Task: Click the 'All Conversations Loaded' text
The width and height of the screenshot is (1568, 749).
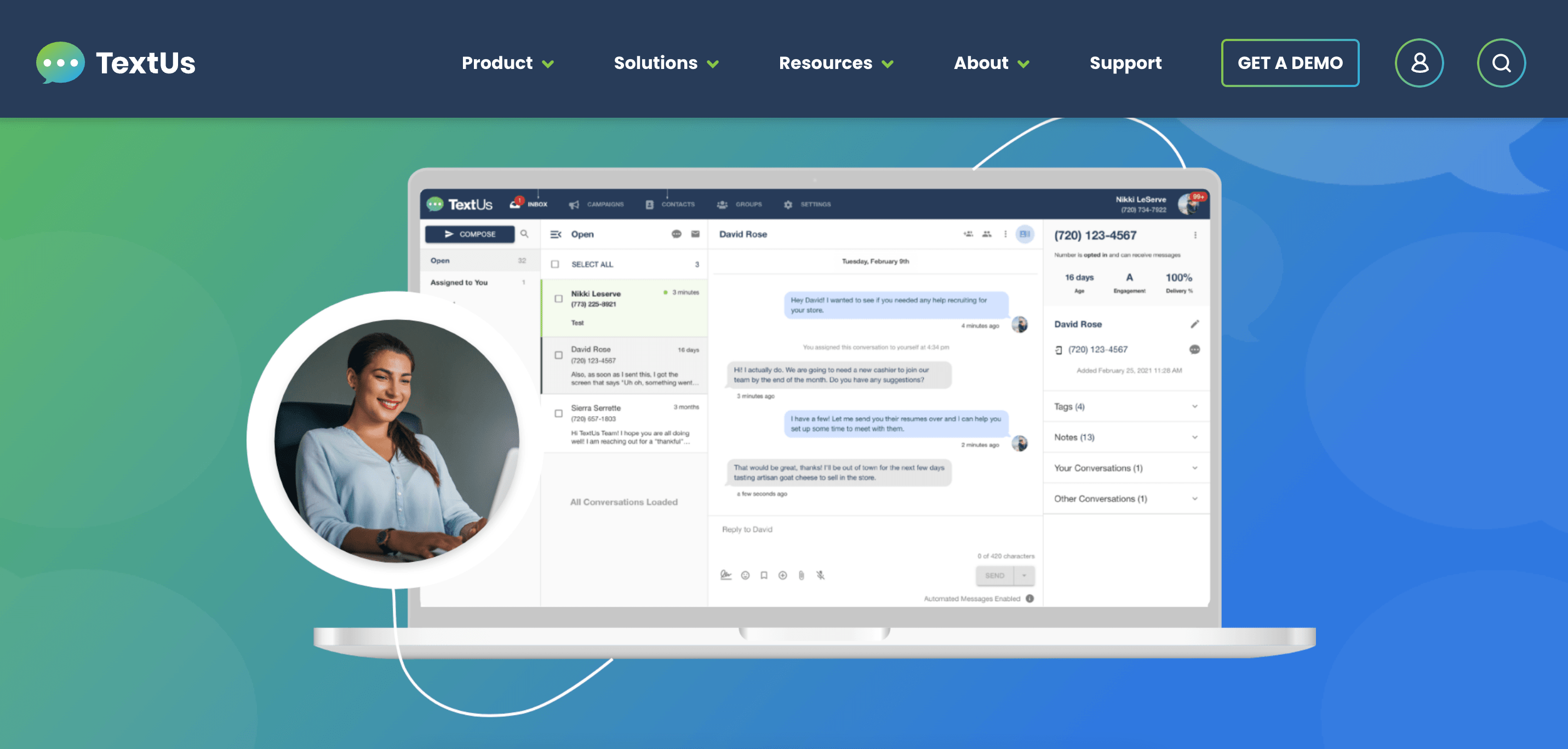Action: pos(623,502)
